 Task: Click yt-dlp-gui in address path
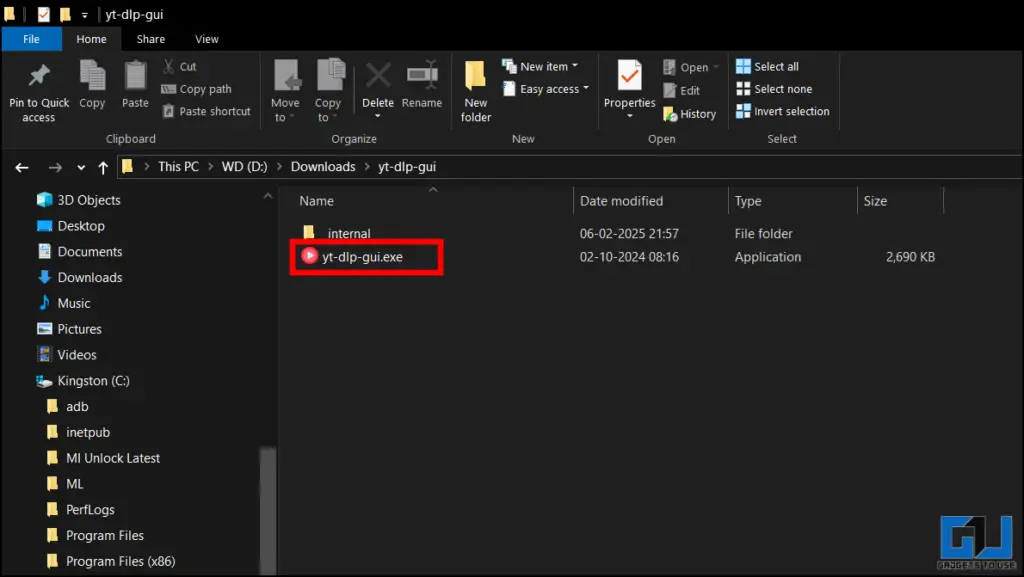pyautogui.click(x=407, y=167)
